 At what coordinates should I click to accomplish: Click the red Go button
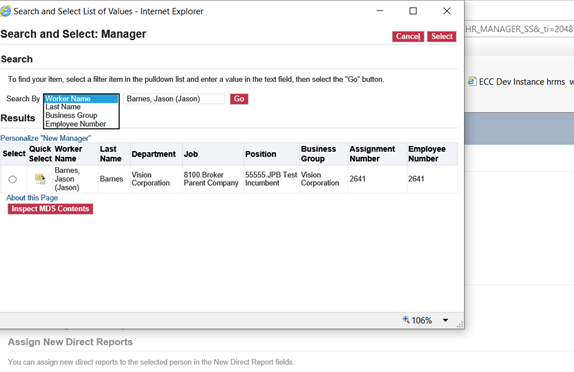tap(239, 99)
